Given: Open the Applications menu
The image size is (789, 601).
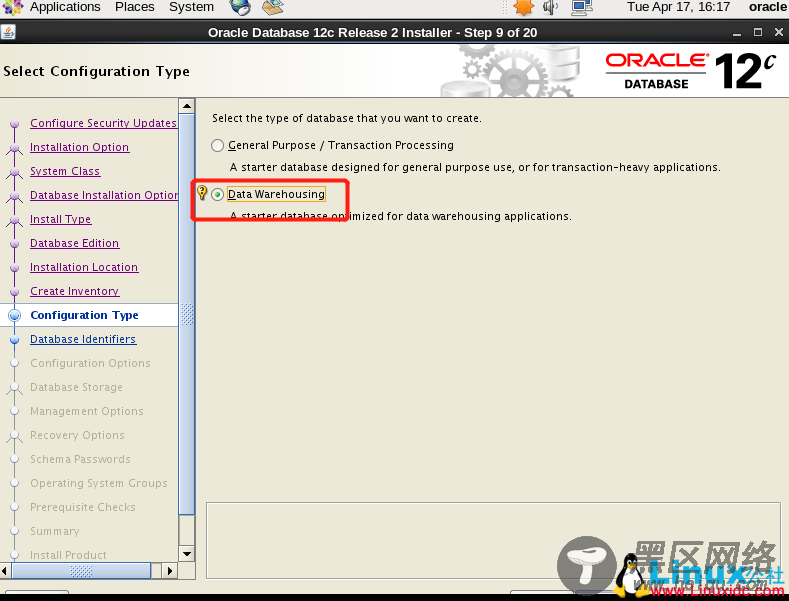Looking at the screenshot, I should (65, 7).
